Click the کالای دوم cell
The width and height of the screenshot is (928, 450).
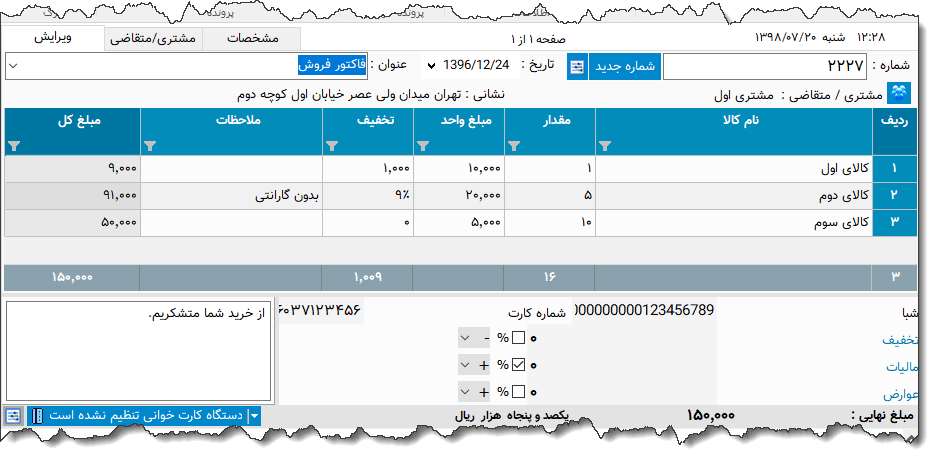[x=734, y=196]
